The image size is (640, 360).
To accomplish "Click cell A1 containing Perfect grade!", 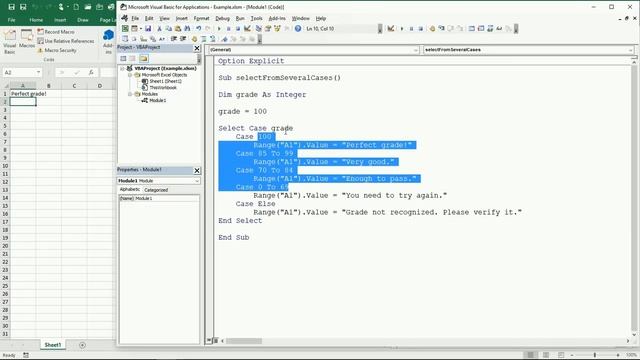I will (23, 93).
